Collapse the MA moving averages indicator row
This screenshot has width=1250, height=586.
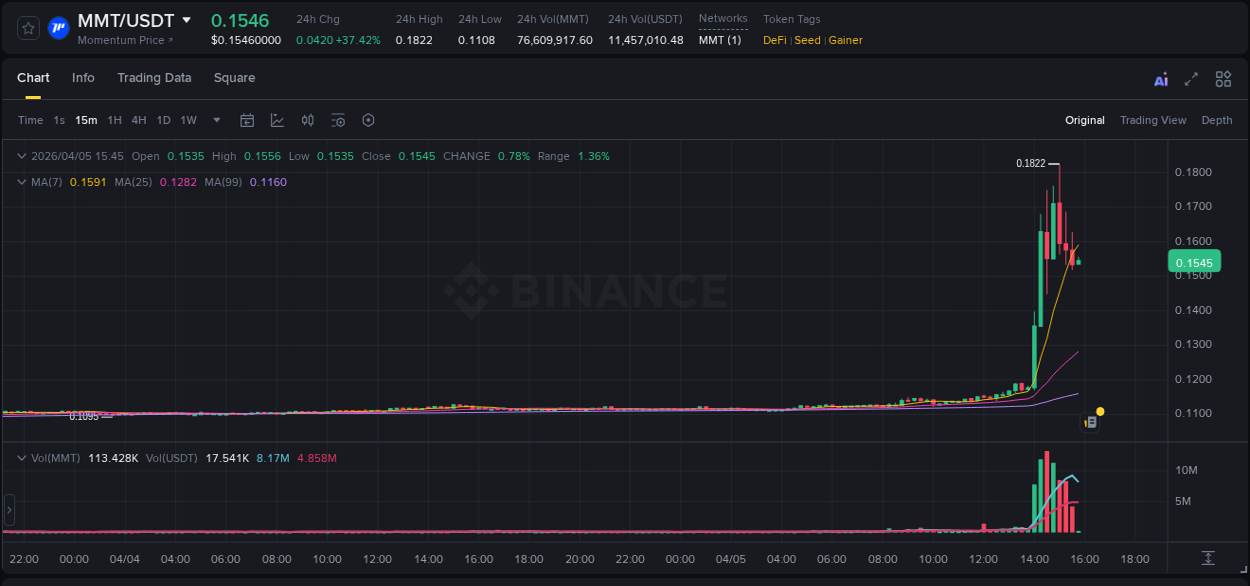22,182
